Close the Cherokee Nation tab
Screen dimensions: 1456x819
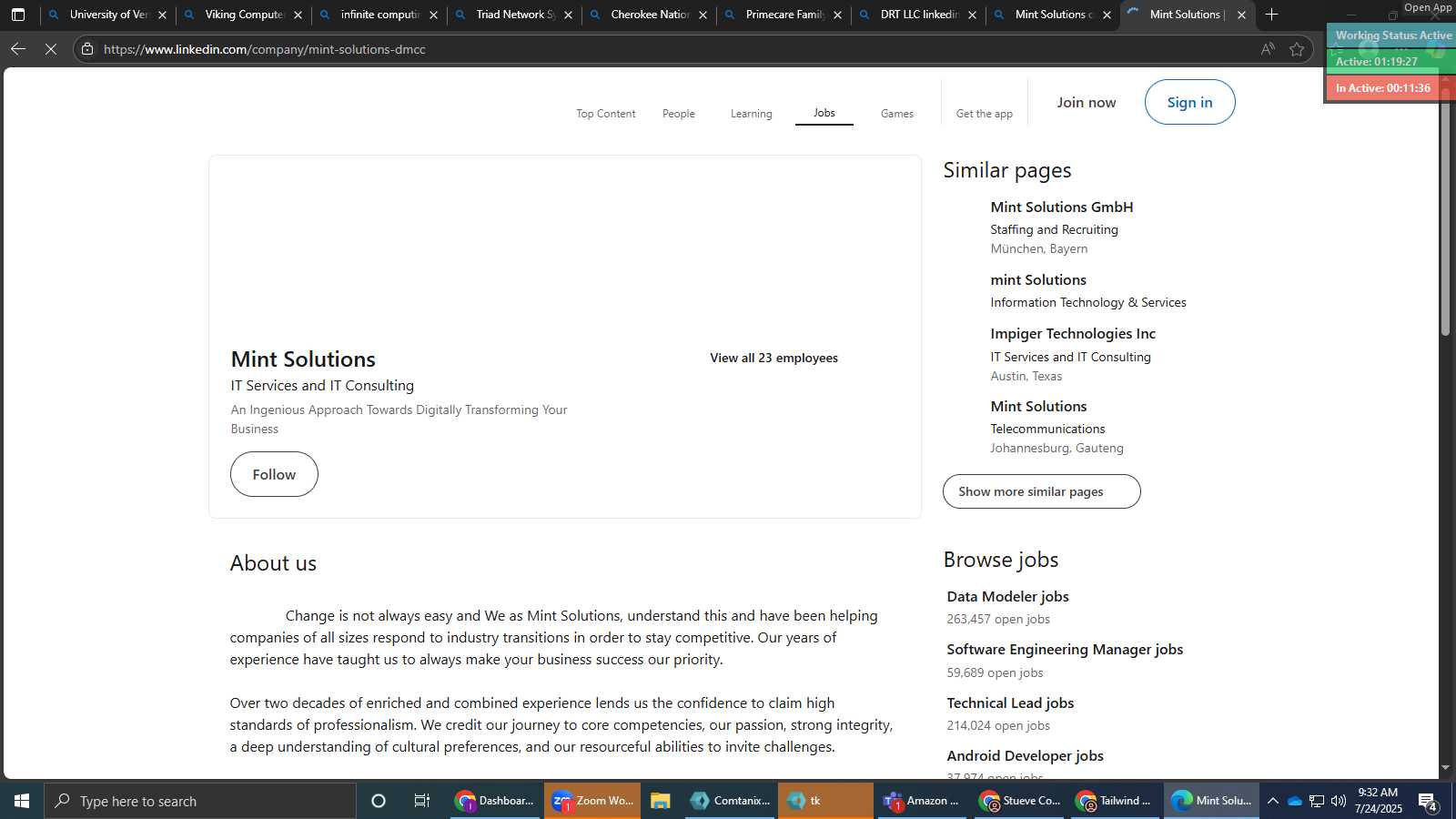[703, 15]
